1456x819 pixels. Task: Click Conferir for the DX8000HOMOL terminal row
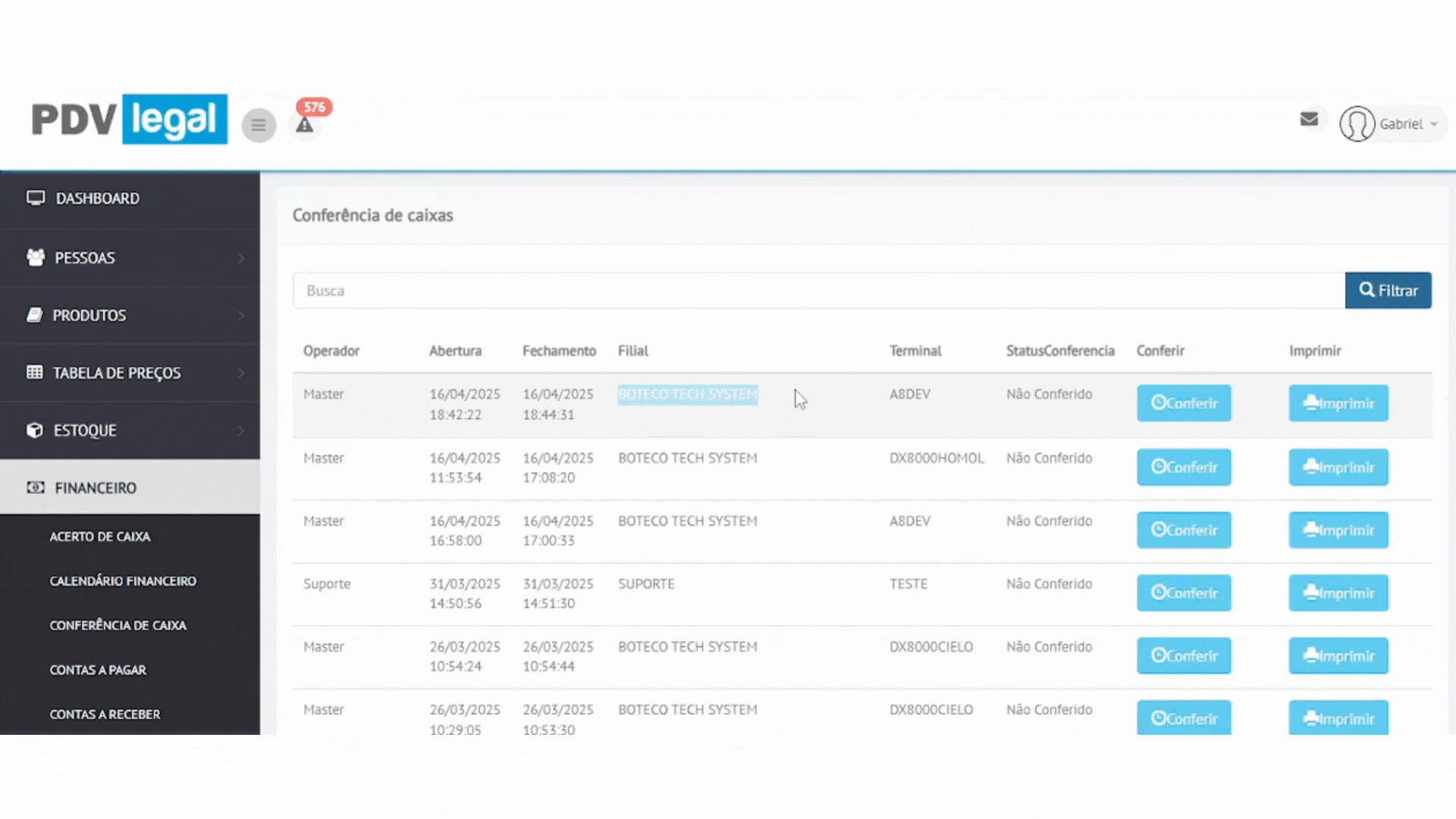pos(1184,467)
